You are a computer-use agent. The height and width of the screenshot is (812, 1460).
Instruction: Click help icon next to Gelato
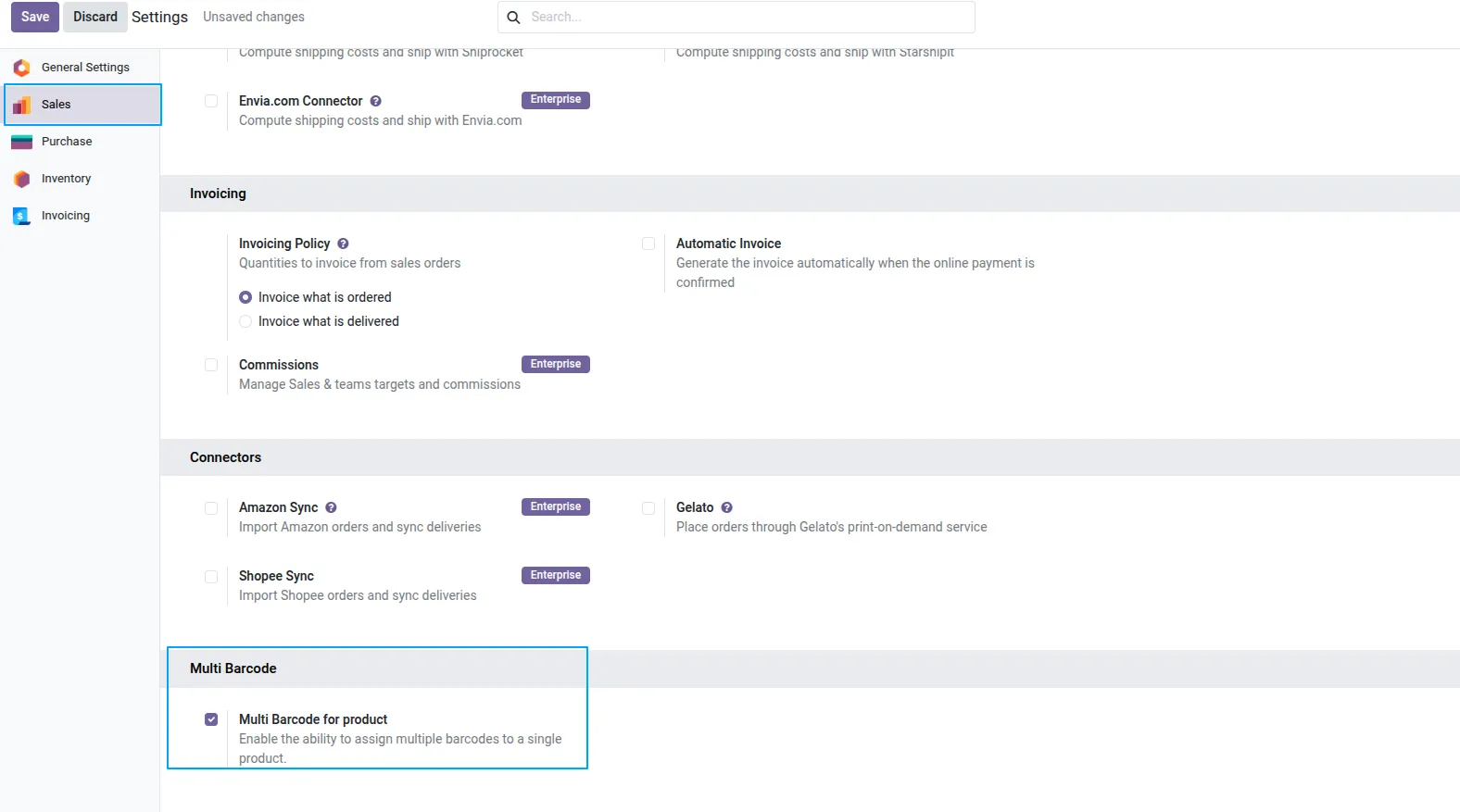[x=726, y=507]
